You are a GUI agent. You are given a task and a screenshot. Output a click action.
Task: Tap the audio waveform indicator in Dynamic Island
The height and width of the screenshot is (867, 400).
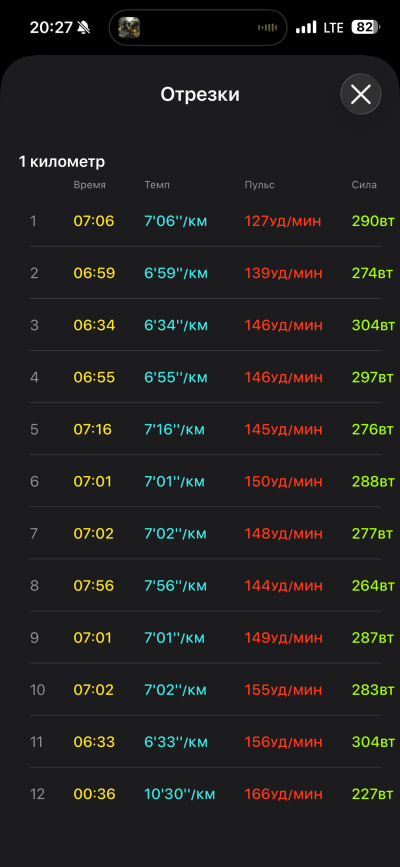point(267,27)
